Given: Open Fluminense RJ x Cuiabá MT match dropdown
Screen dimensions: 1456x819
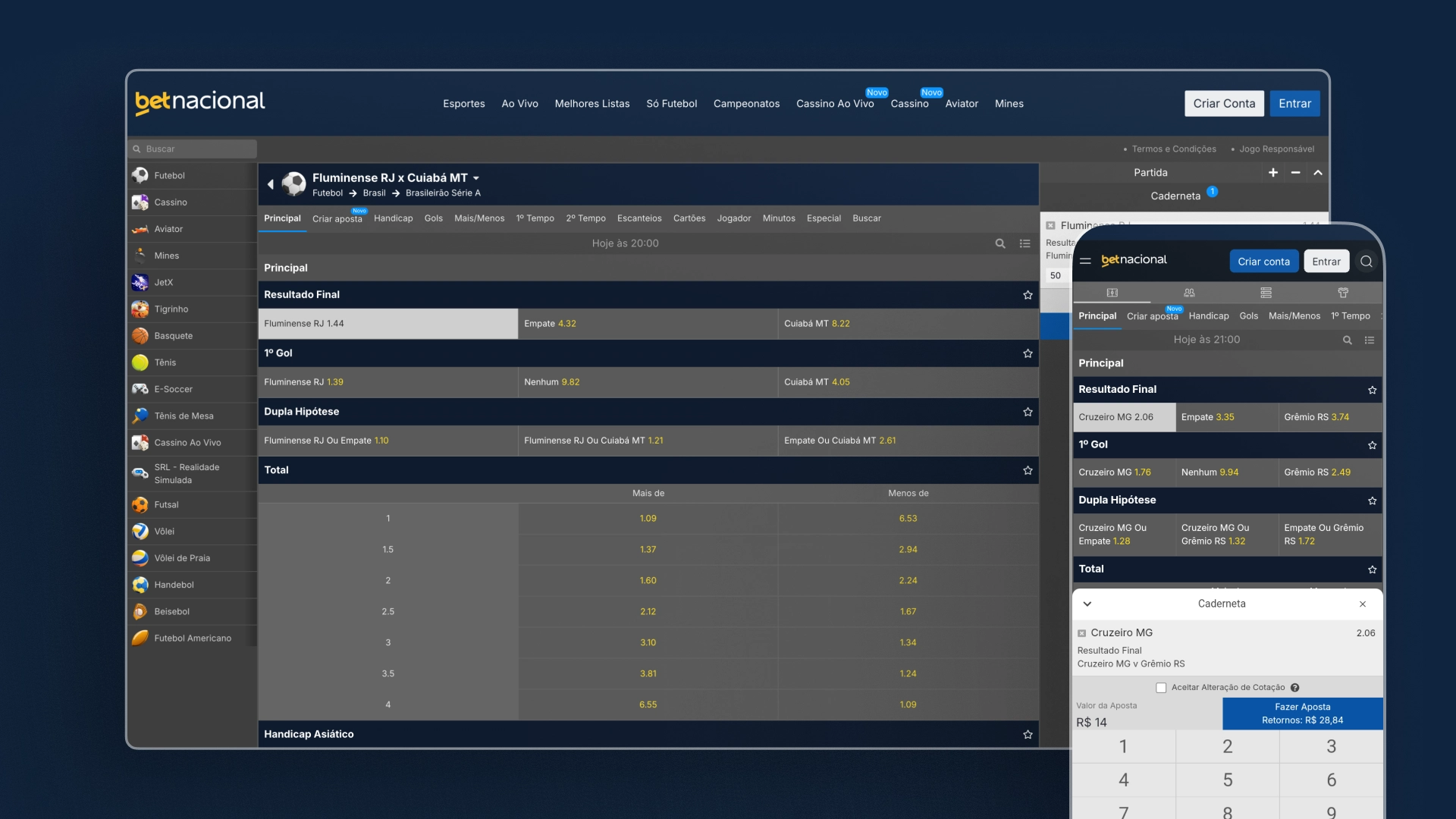Looking at the screenshot, I should click(x=476, y=178).
